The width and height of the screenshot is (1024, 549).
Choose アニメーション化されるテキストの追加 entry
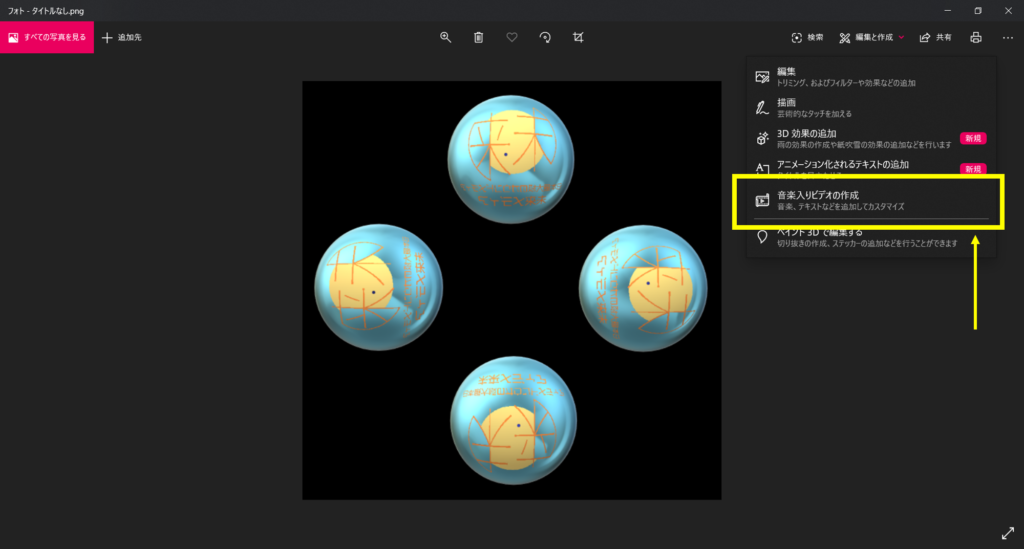pyautogui.click(x=871, y=167)
